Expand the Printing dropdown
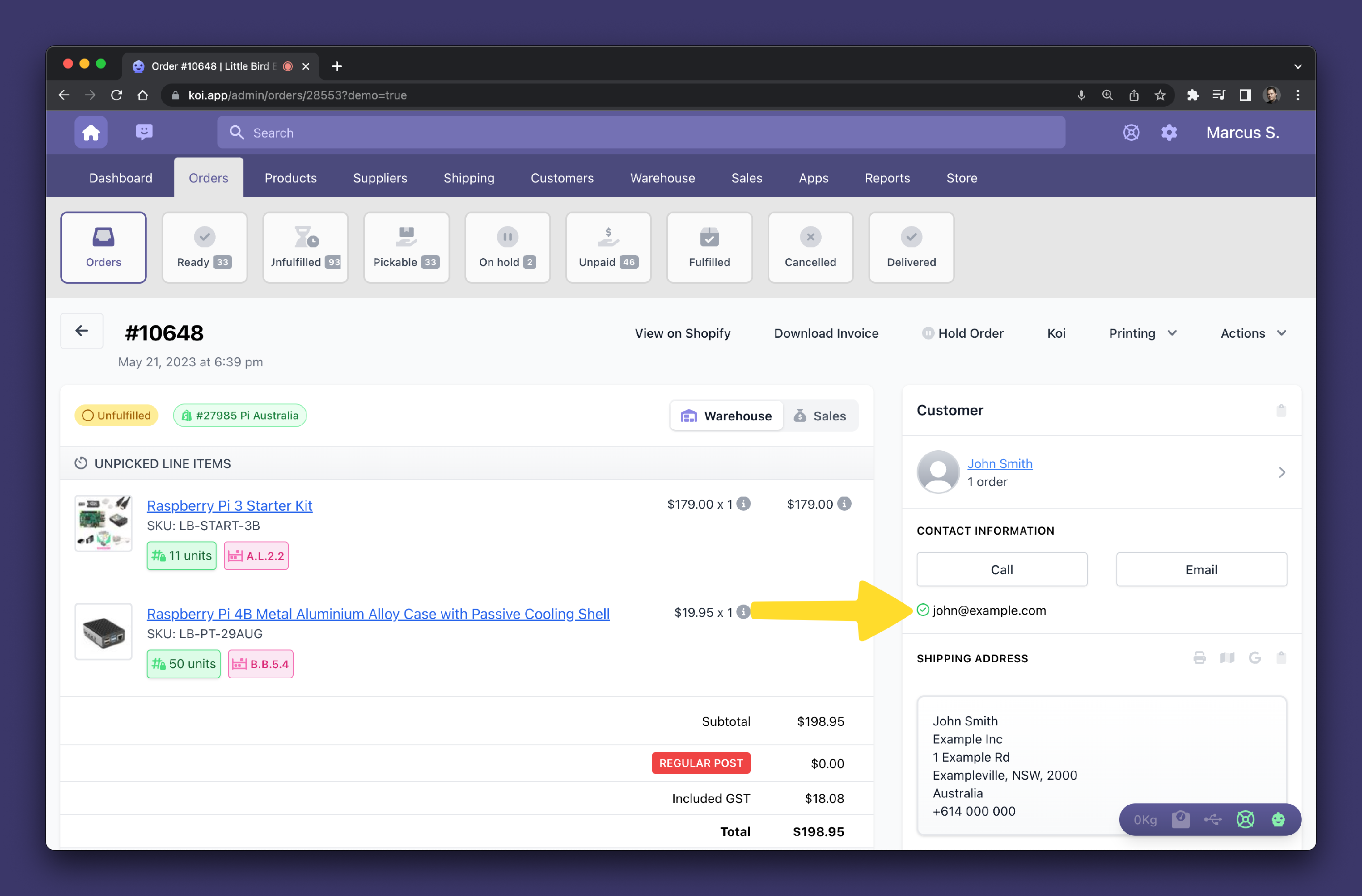This screenshot has height=896, width=1362. click(x=1142, y=333)
